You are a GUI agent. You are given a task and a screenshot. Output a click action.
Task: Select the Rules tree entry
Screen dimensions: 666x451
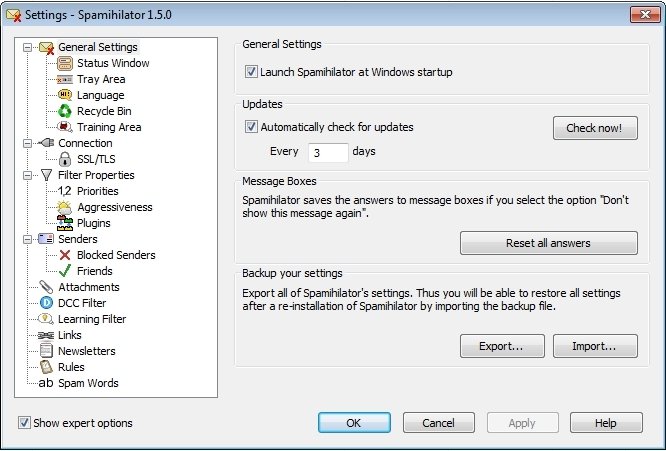pyautogui.click(x=71, y=367)
